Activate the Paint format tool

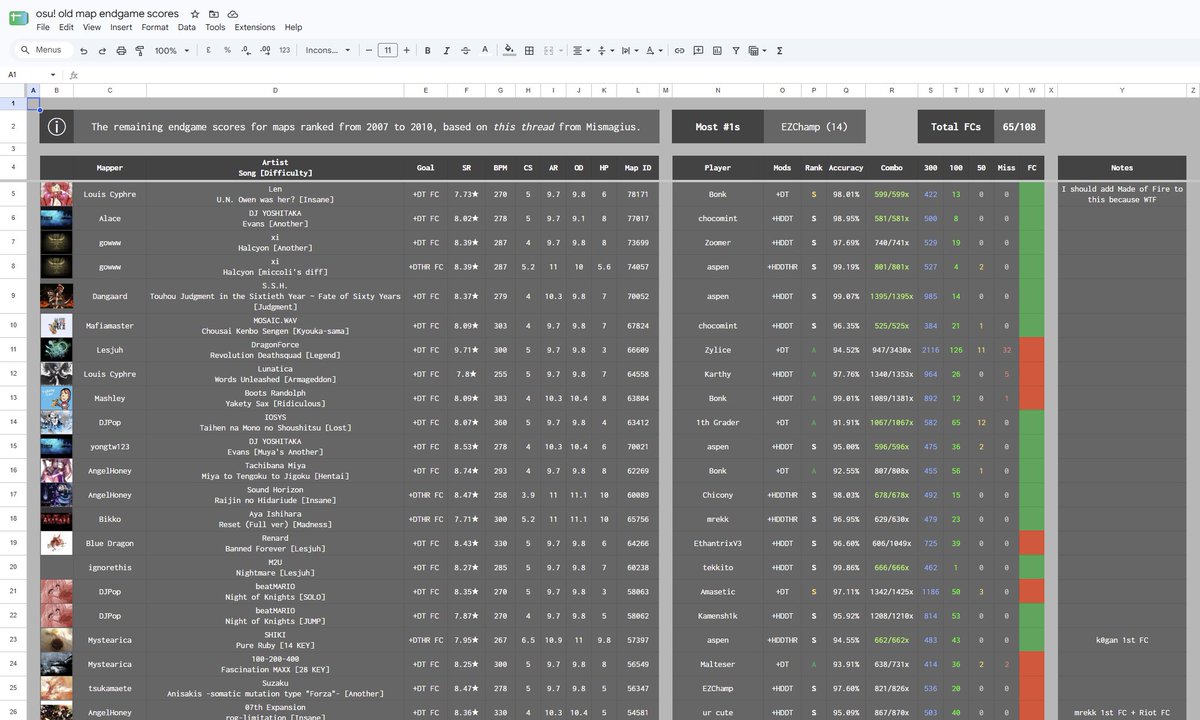pos(140,50)
